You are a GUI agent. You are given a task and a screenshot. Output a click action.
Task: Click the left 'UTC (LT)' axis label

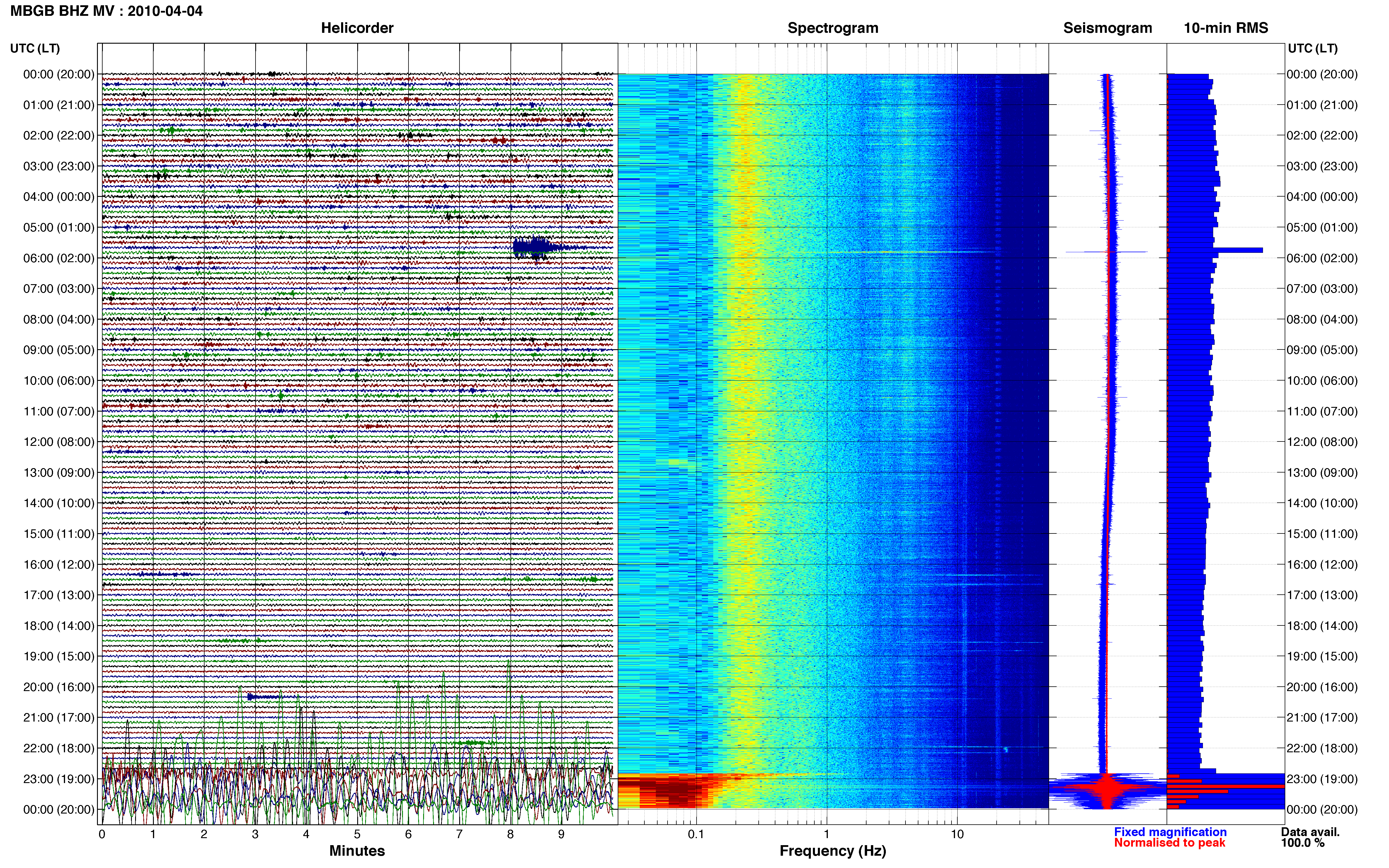[x=35, y=48]
